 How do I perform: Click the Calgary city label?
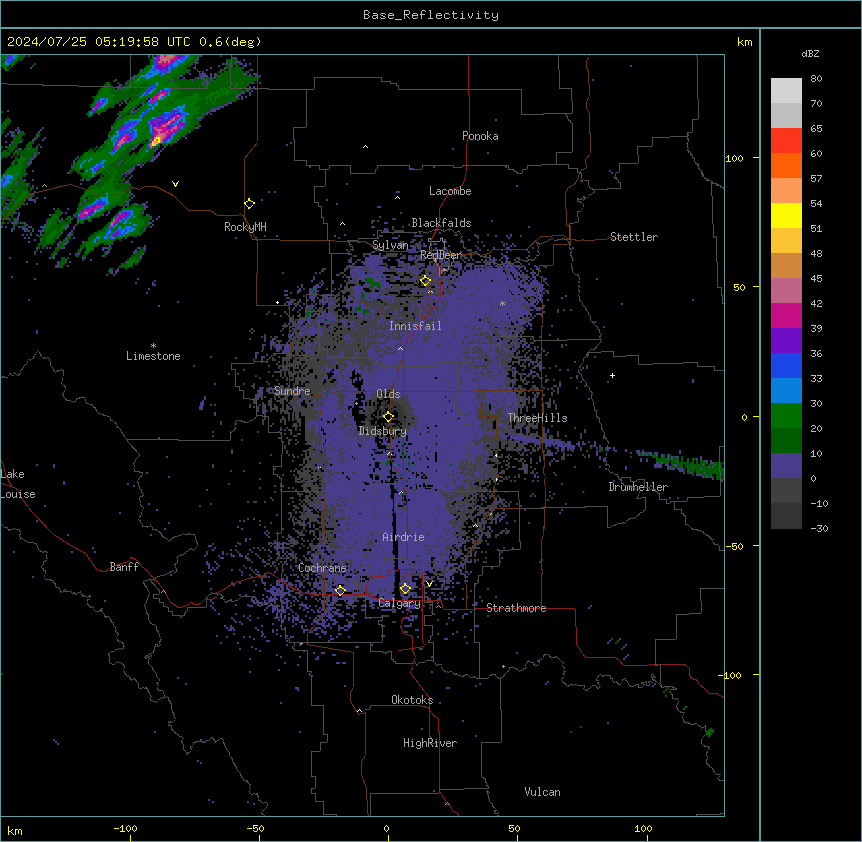(x=400, y=603)
